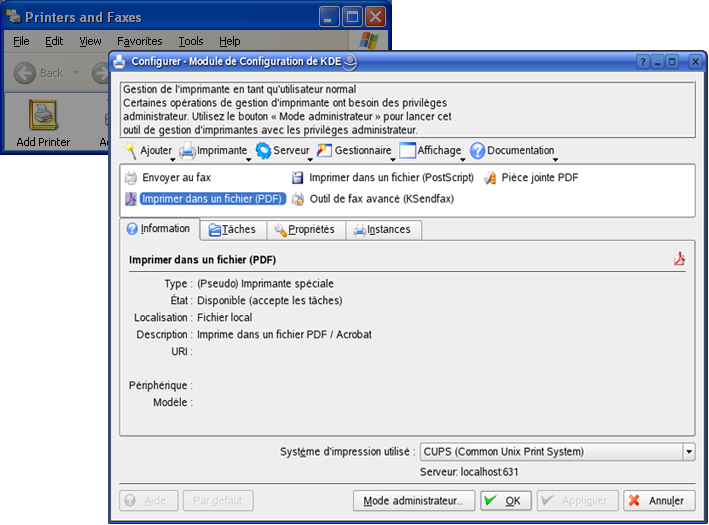Click the (Pseudo) Imprimante spéciale value
The image size is (709, 525).
coord(265,284)
